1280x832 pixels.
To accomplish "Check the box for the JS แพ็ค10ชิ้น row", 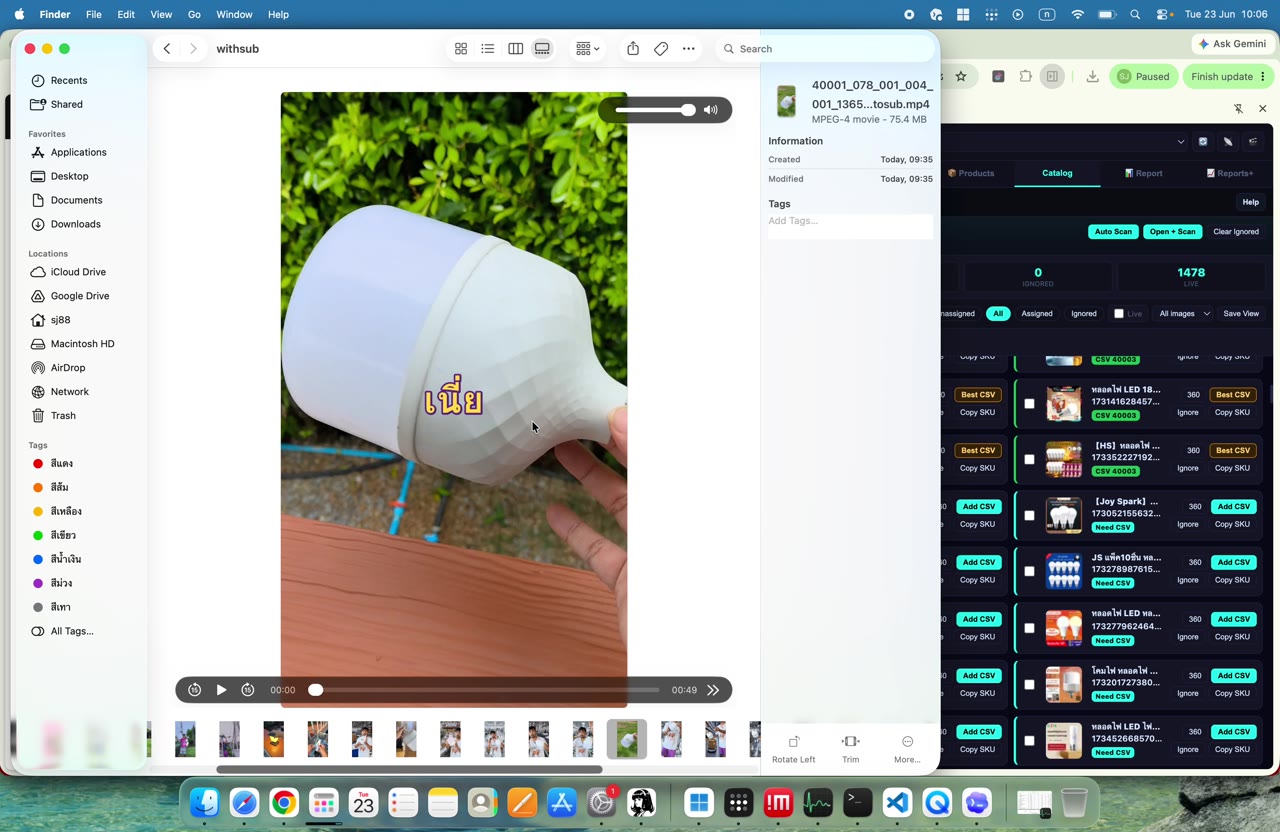I will tap(1029, 572).
